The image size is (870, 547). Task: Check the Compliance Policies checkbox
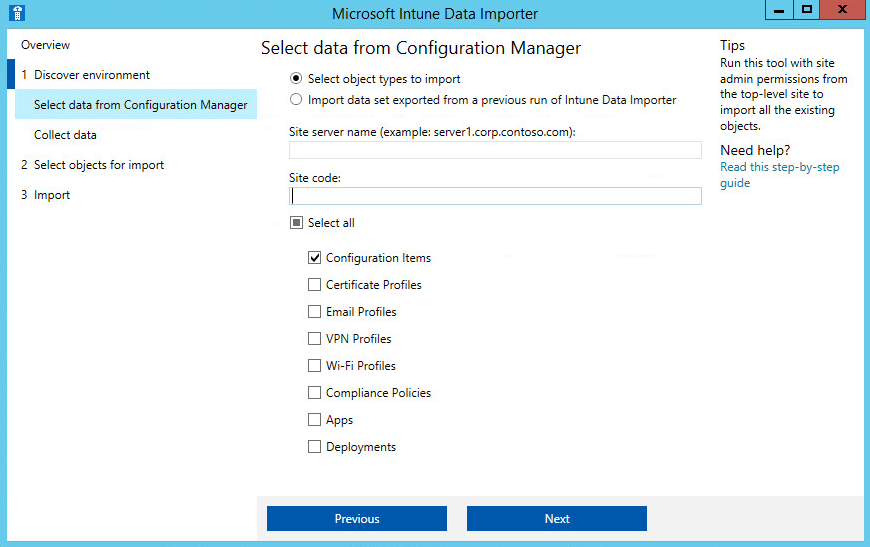315,393
